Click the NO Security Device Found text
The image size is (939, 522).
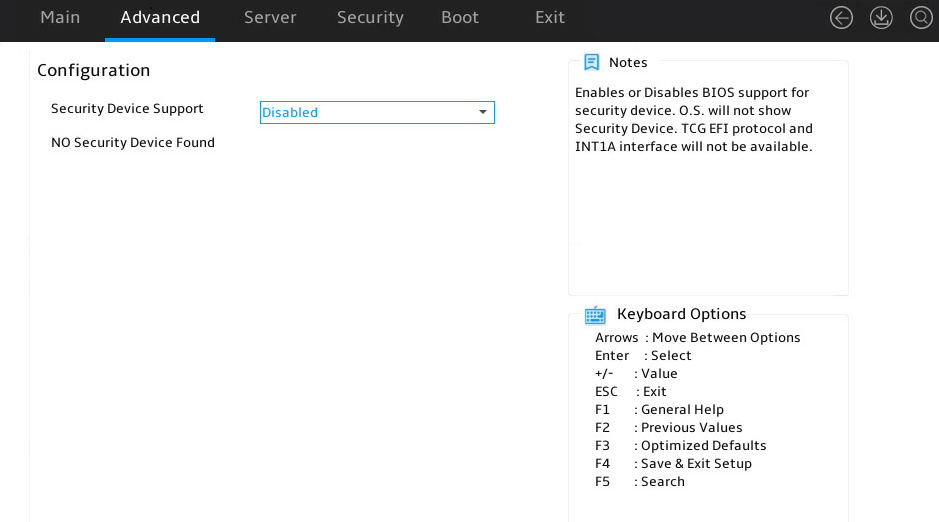[x=133, y=142]
